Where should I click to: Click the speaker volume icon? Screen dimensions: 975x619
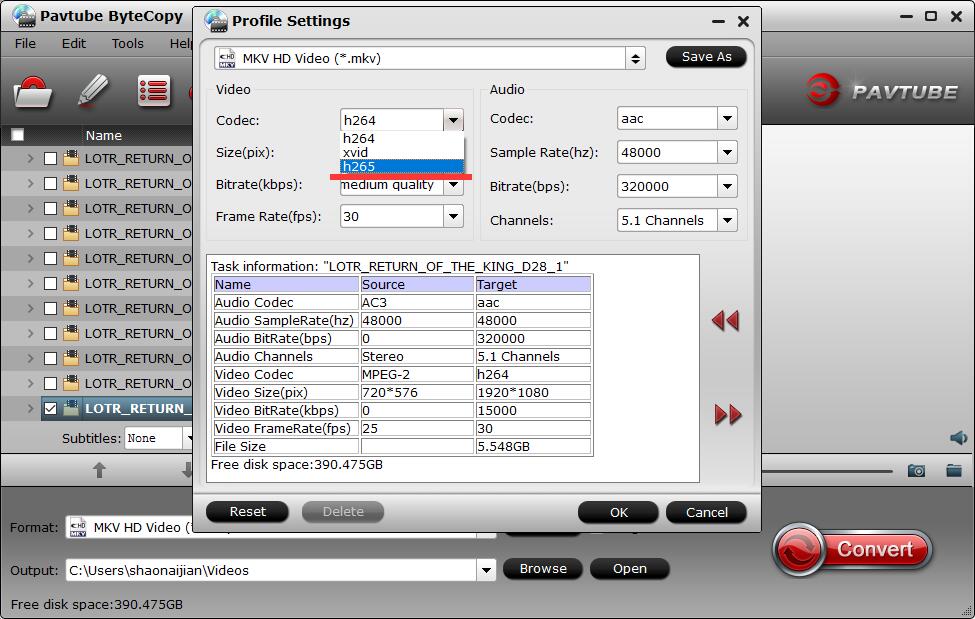tap(958, 438)
